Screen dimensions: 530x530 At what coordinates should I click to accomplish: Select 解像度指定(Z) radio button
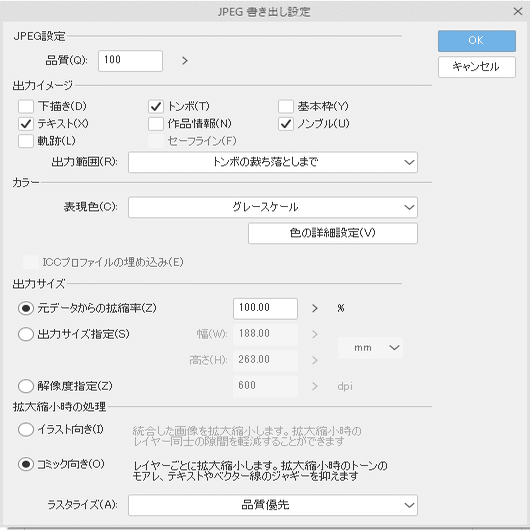26,386
